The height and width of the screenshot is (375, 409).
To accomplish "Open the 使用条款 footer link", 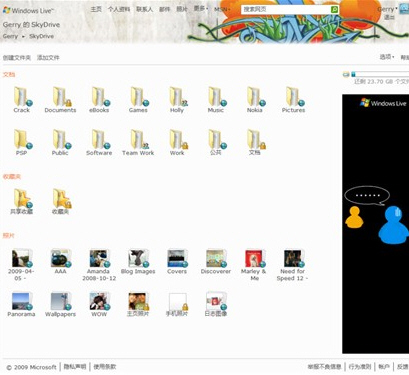I will click(x=105, y=367).
